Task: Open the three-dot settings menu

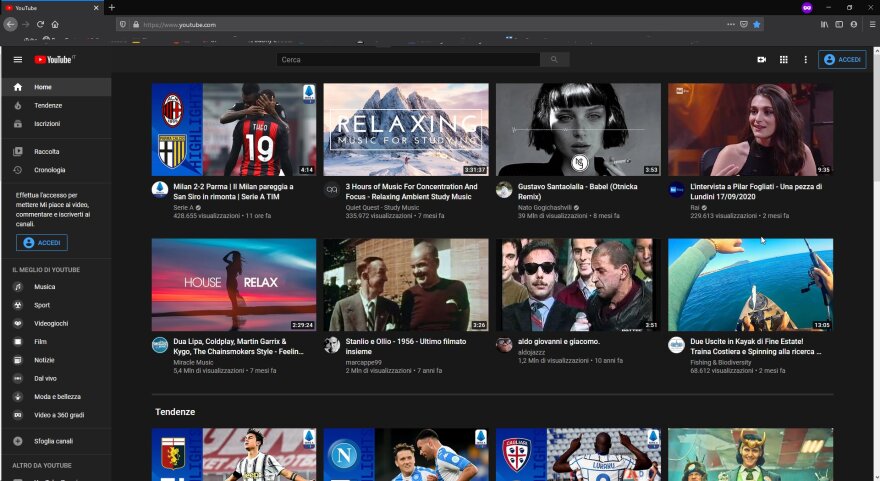Action: (805, 60)
